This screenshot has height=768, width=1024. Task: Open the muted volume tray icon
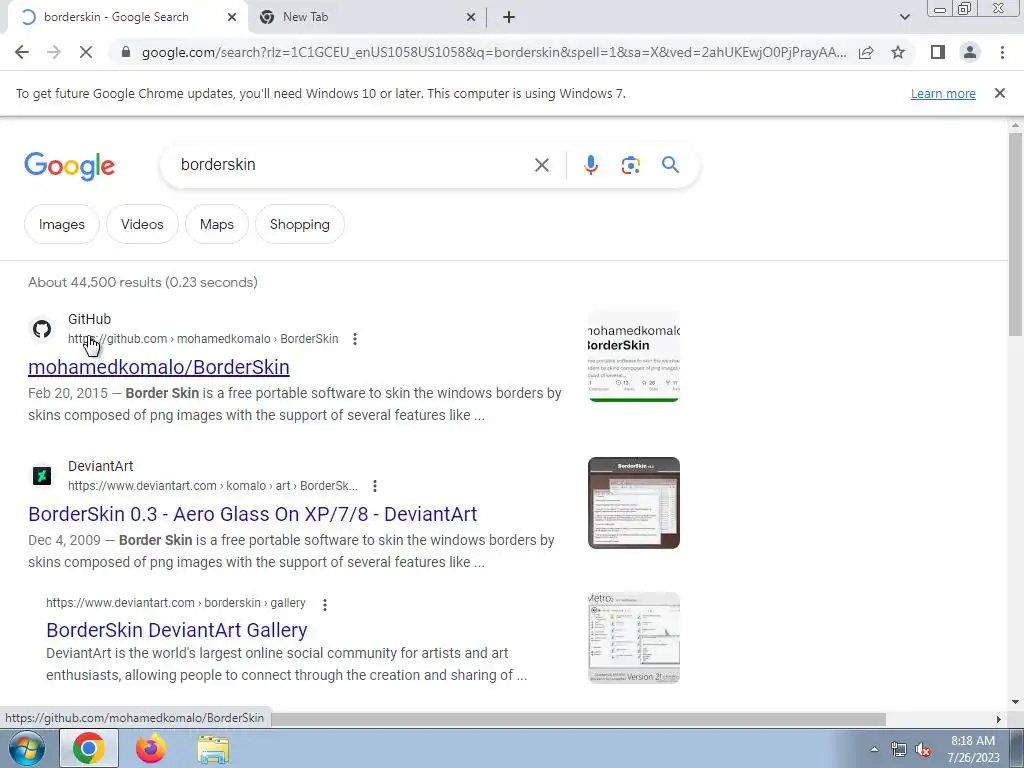923,750
